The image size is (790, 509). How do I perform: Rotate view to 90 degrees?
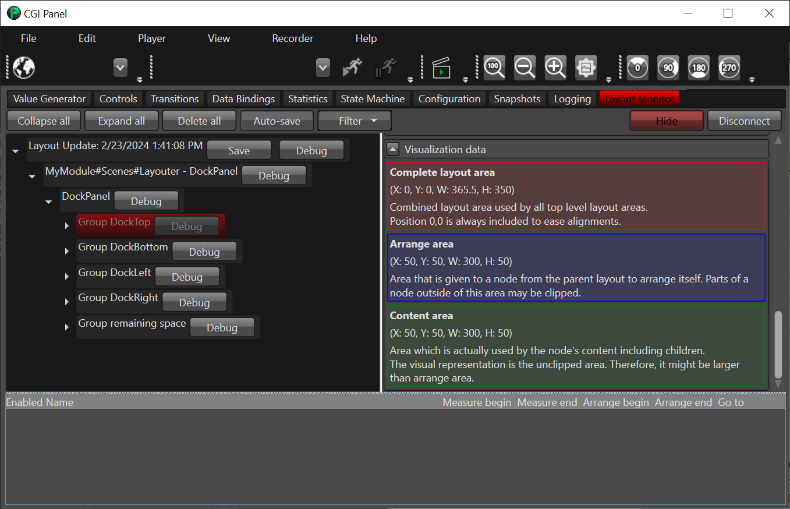click(668, 68)
